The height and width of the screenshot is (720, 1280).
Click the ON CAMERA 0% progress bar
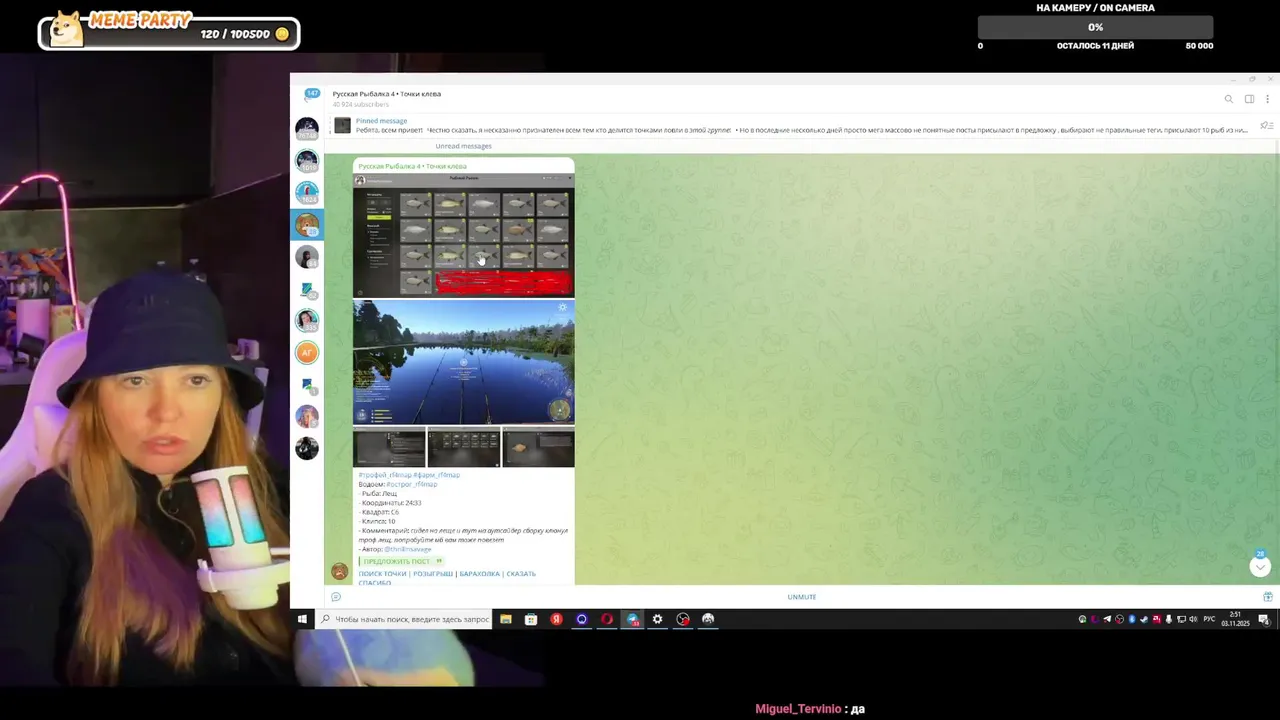[x=1095, y=27]
